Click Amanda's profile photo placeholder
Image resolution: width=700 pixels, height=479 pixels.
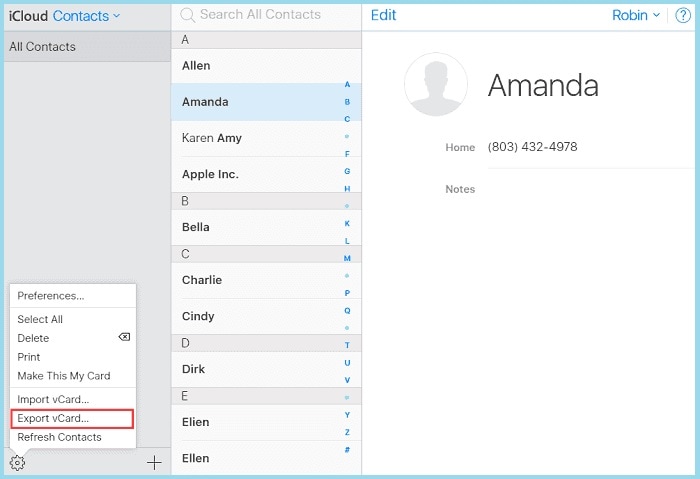[x=436, y=84]
